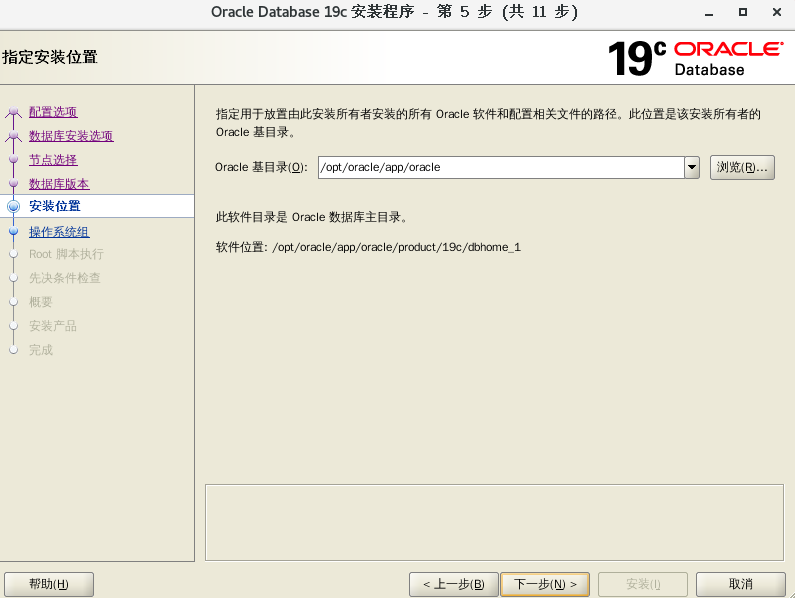The height and width of the screenshot is (598, 795).
Task: Expand the Oracle base directory dropdown arrow
Action: coord(692,167)
